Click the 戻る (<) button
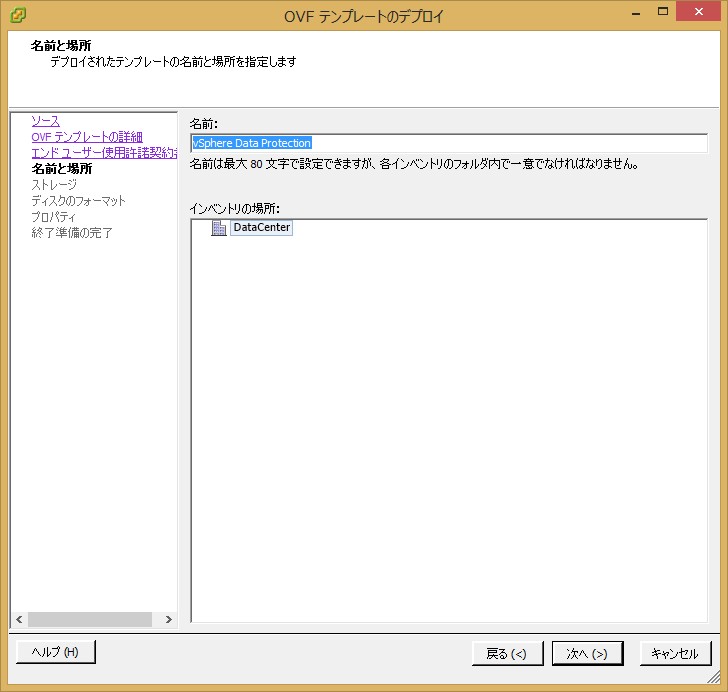The width and height of the screenshot is (728, 692). (507, 654)
